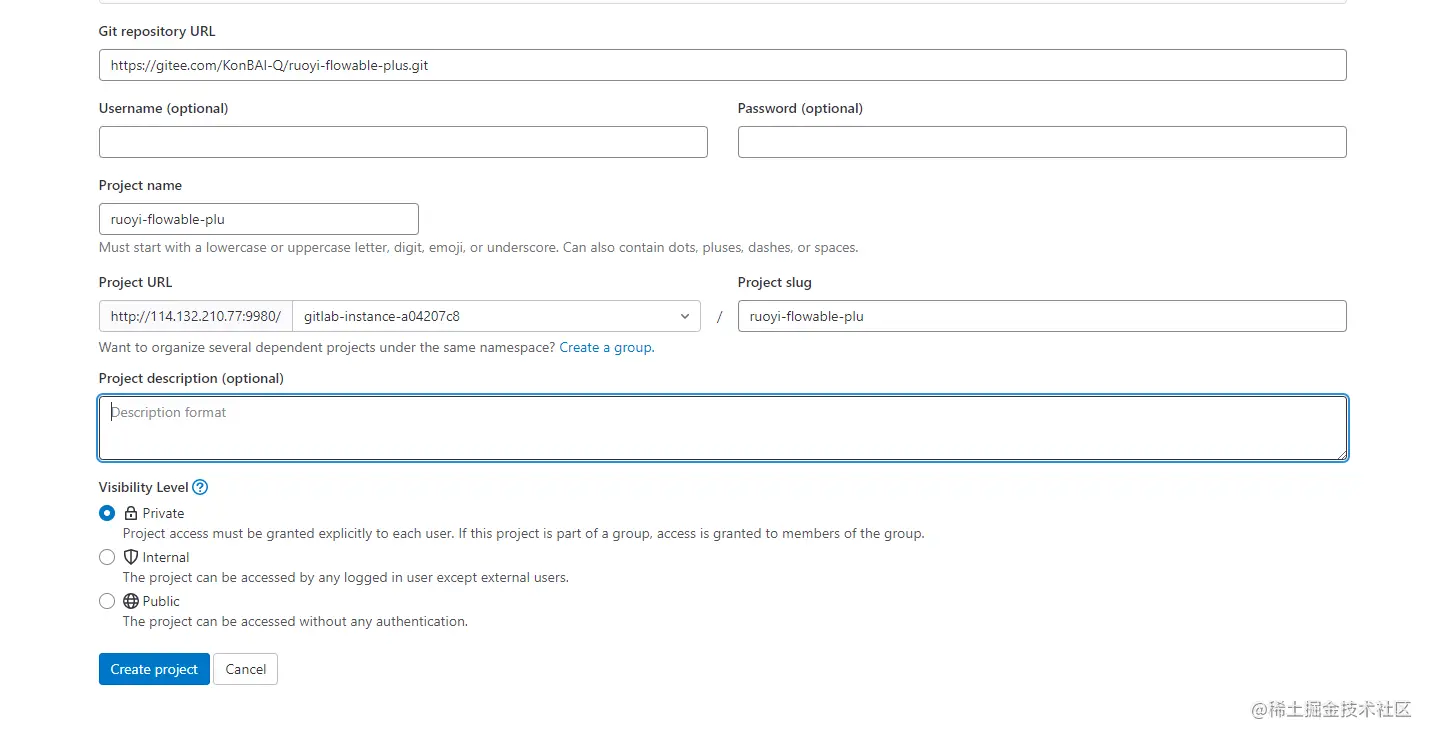Open the gitlab-instance namespace dropdown

click(490, 316)
